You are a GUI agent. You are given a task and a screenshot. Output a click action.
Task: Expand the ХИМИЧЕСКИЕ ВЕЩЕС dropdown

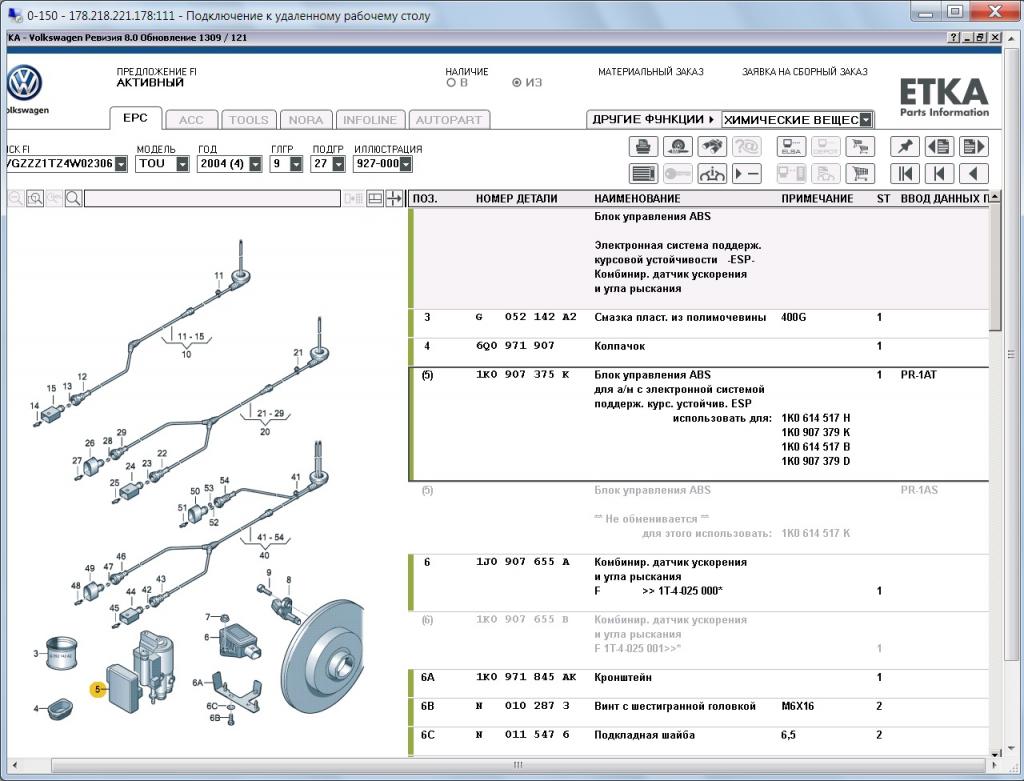(865, 120)
